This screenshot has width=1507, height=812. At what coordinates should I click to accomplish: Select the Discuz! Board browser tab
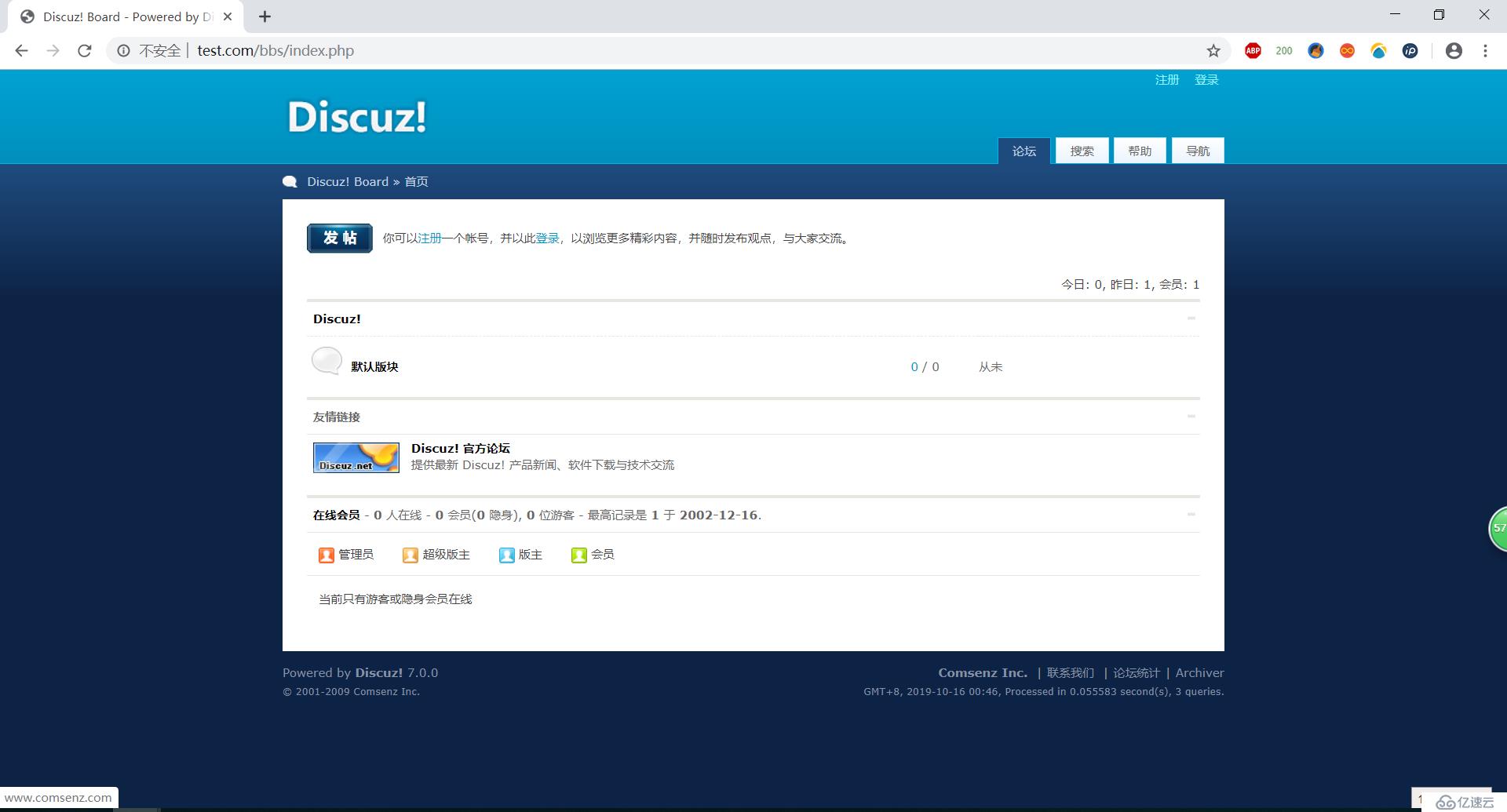click(126, 16)
